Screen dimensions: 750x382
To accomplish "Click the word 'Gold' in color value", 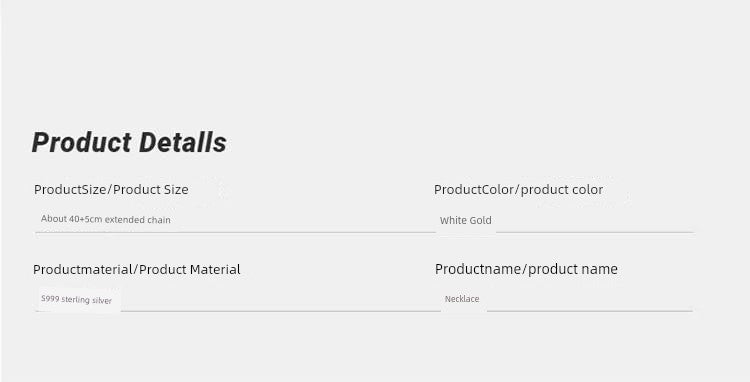I will point(480,220).
